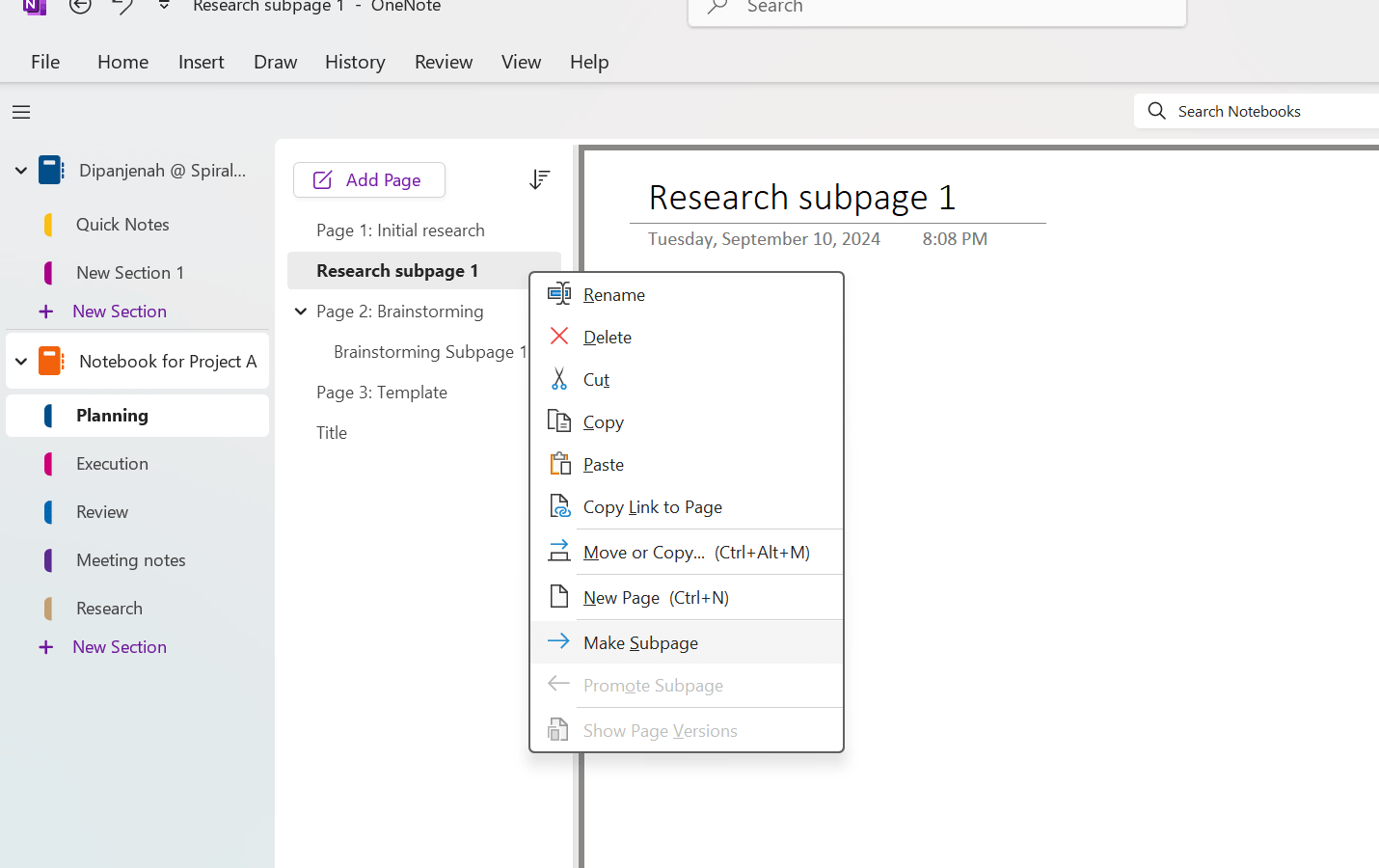Click the red Delete X icon
The width and height of the screenshot is (1379, 868).
coord(559,336)
